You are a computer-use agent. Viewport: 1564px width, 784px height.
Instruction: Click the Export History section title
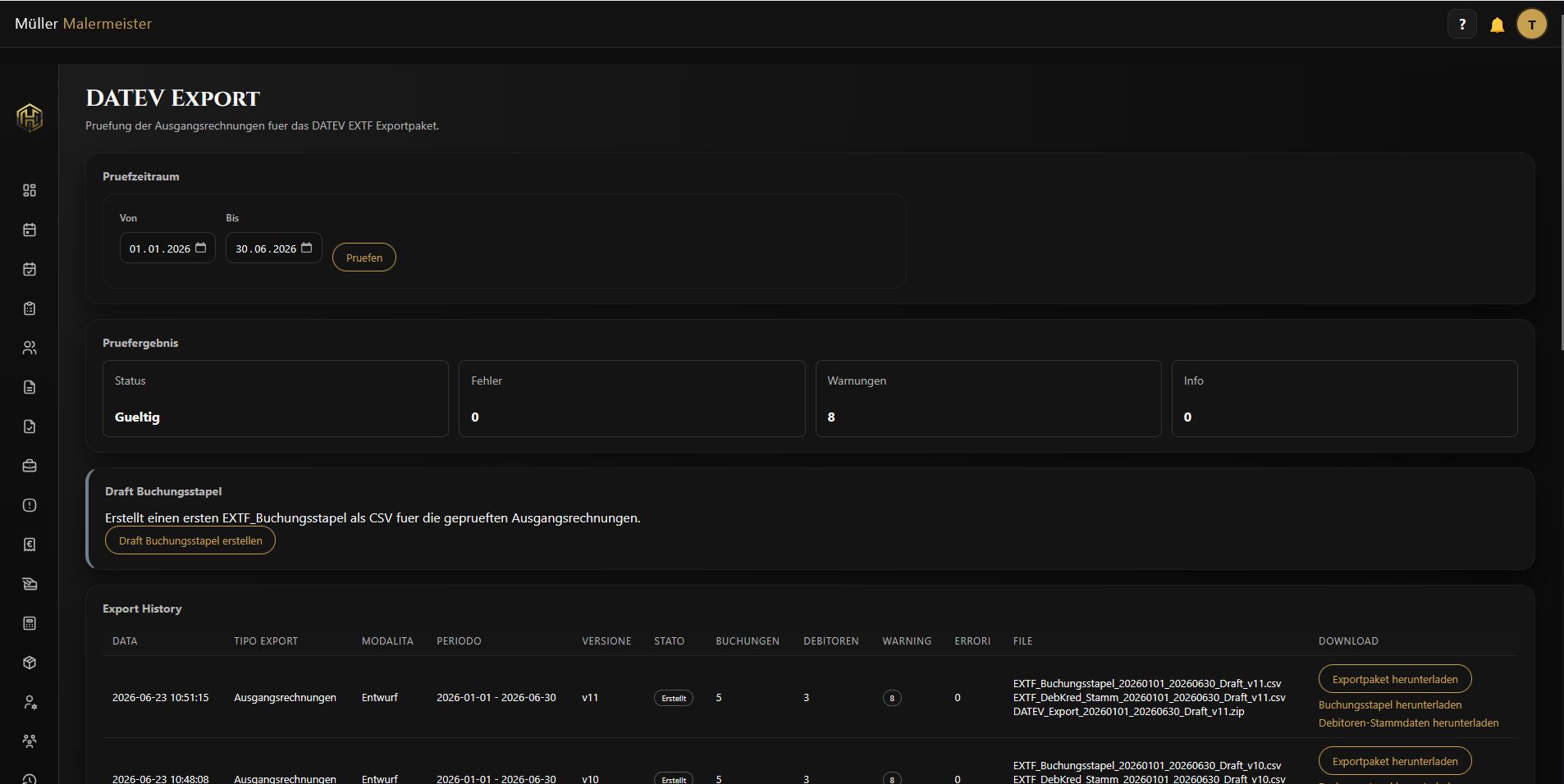click(142, 609)
